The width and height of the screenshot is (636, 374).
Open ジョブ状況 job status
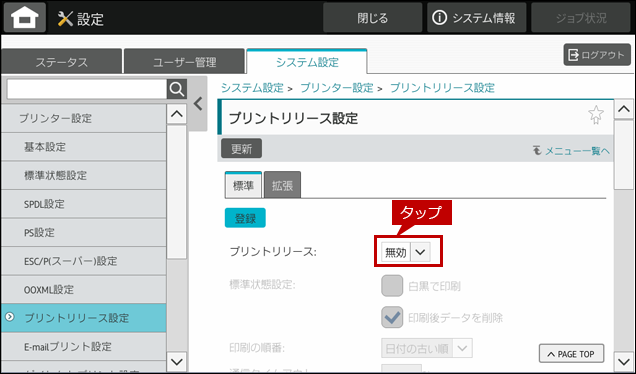click(x=581, y=18)
